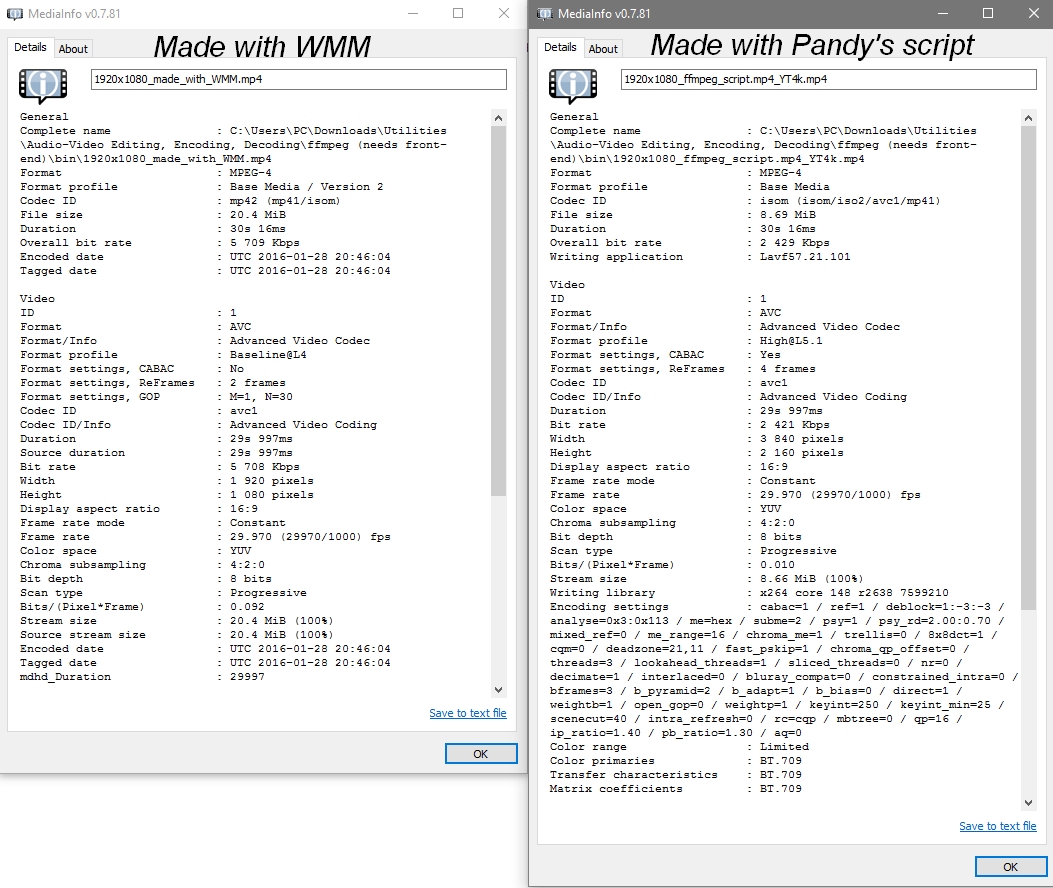Minimize the right MediaInfo window

(943, 13)
